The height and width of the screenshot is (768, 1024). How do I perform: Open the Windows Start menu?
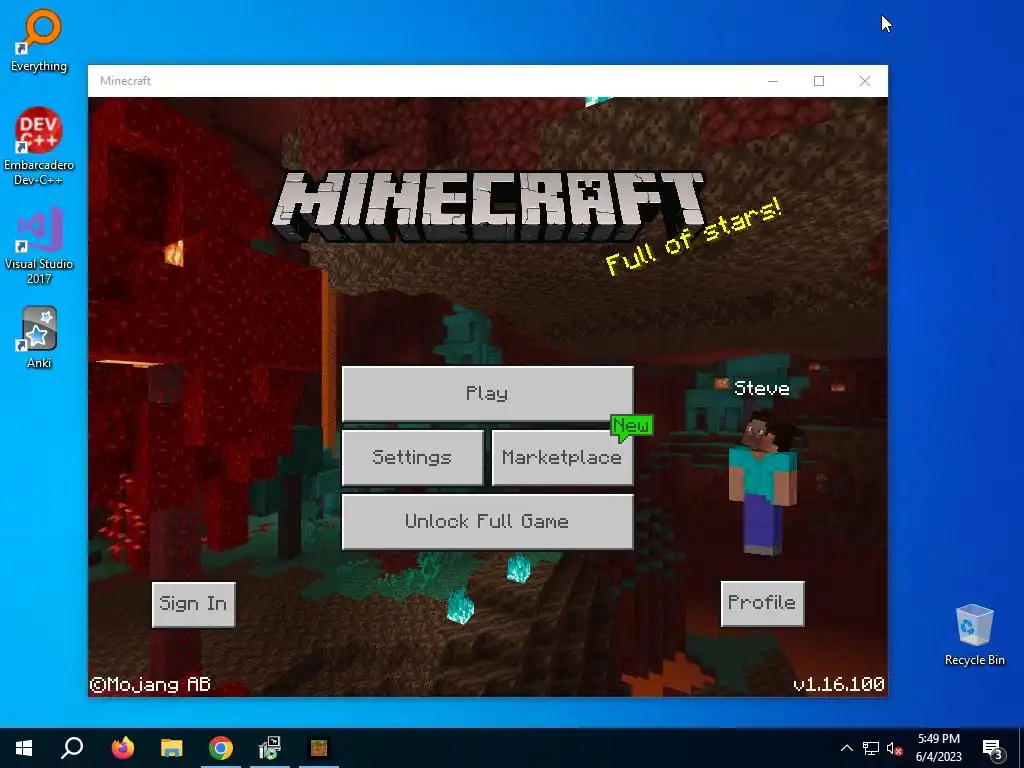click(x=24, y=748)
